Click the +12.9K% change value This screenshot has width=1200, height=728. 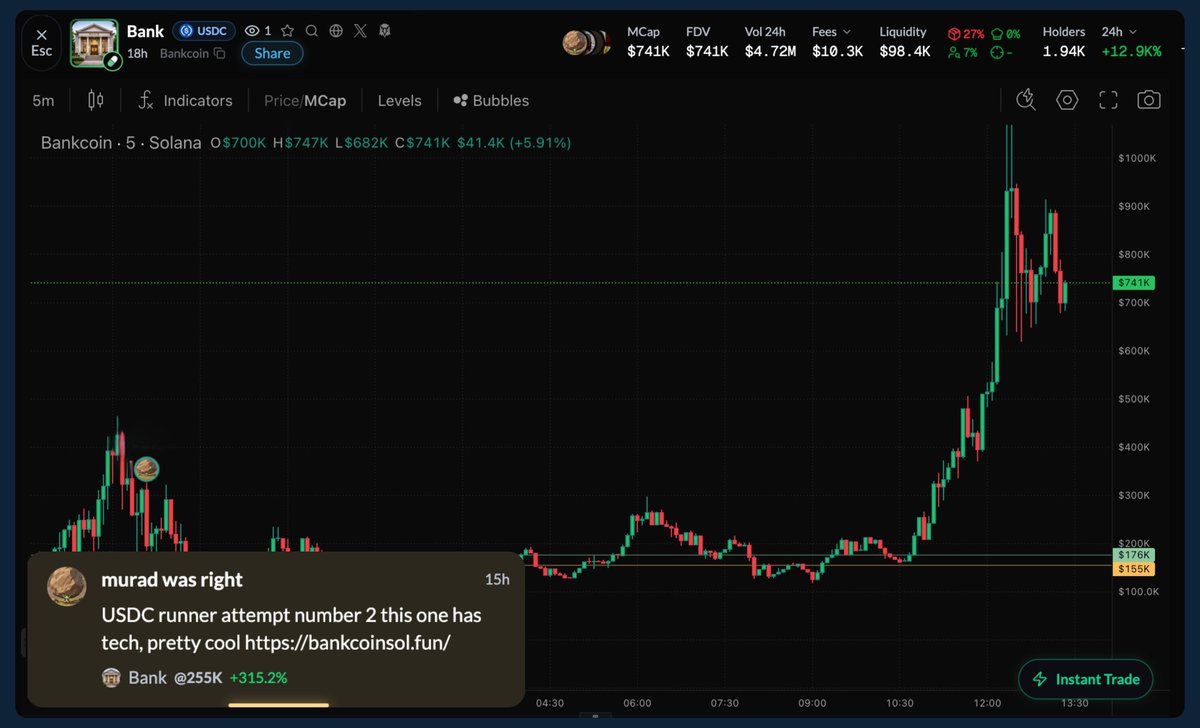point(1131,52)
